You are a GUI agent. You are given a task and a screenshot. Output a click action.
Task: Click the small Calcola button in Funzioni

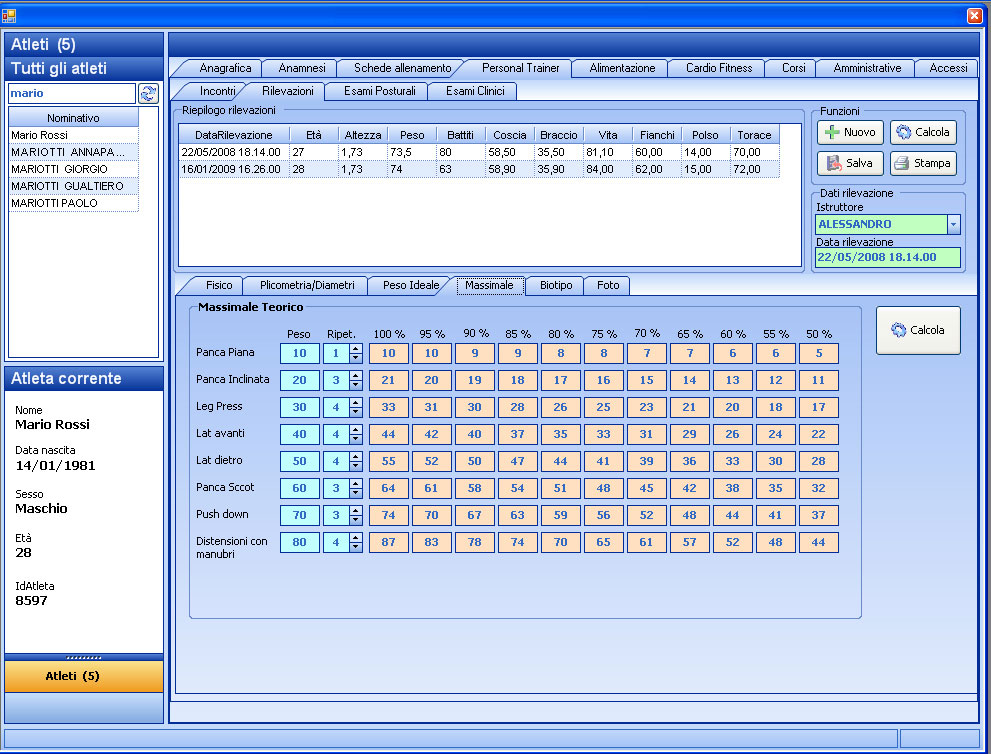coord(923,132)
